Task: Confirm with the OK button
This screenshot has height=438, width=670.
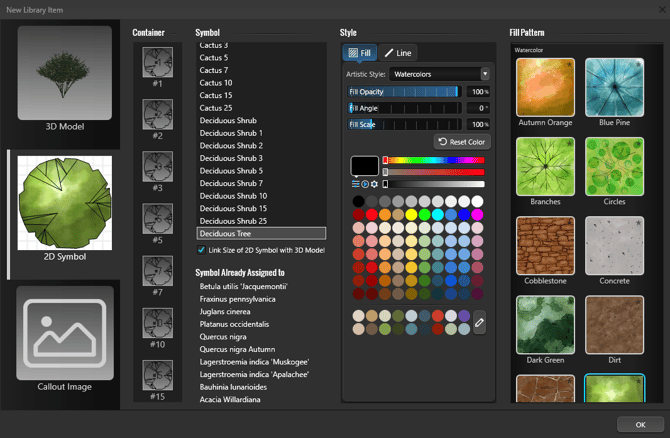Action: tap(640, 424)
